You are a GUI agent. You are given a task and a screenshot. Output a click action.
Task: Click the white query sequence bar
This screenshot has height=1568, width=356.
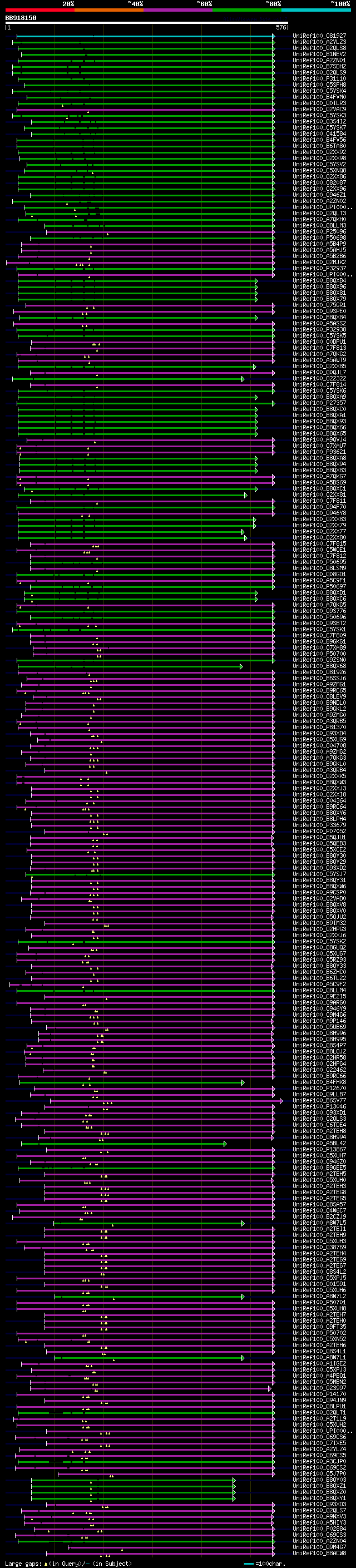click(x=147, y=23)
